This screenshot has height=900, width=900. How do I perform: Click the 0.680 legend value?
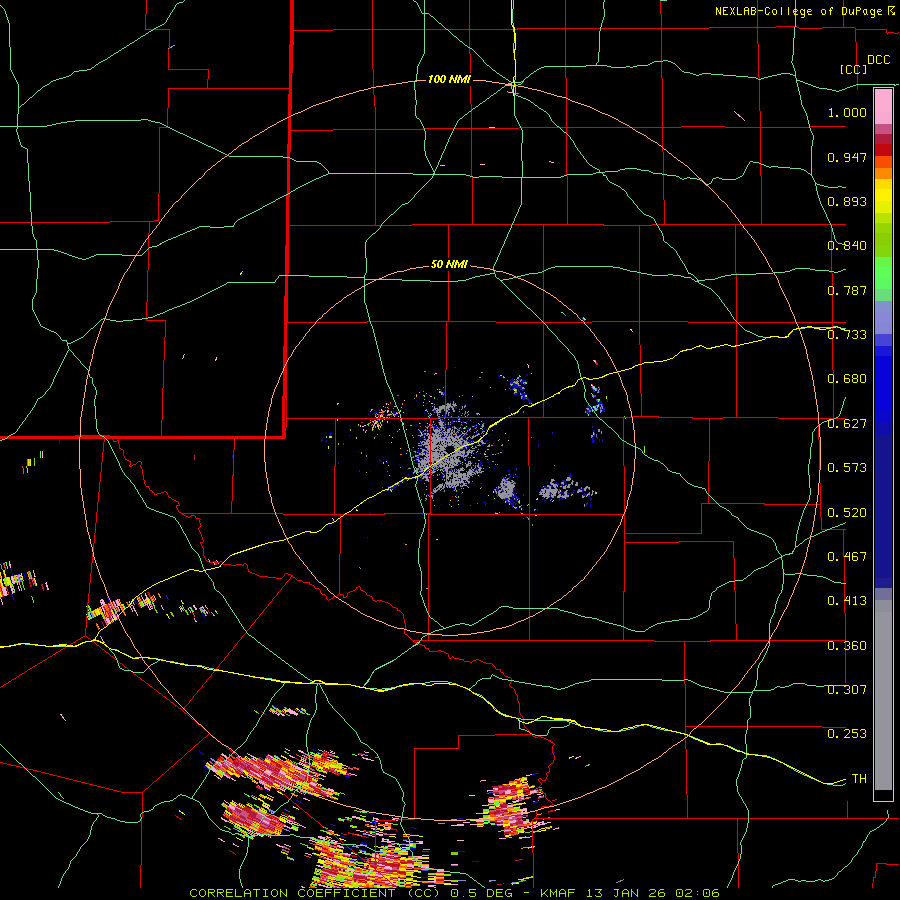847,379
